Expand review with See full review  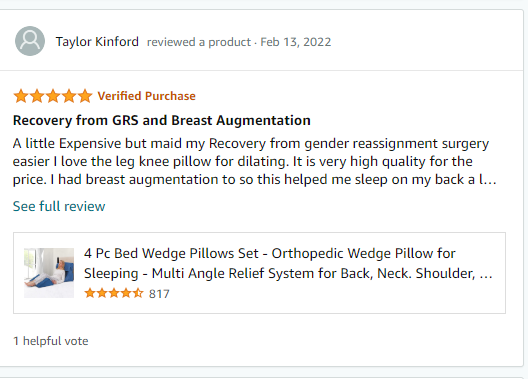coord(59,206)
